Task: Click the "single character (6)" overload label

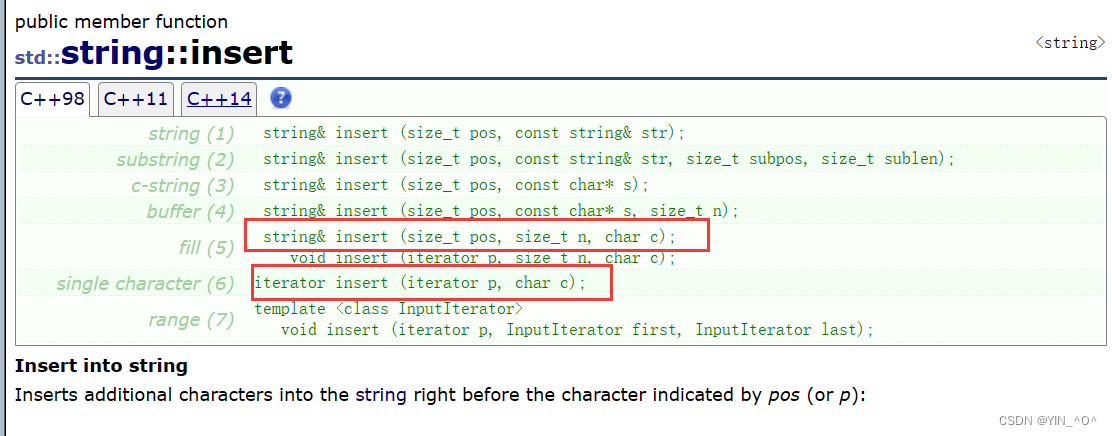Action: pyautogui.click(x=145, y=284)
